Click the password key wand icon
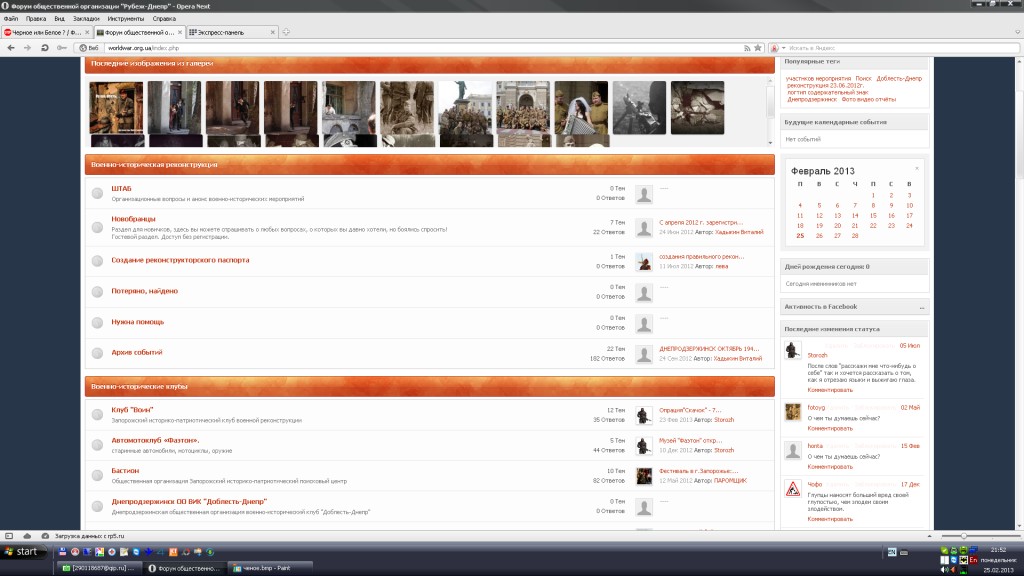The height and width of the screenshot is (576, 1024). point(62,47)
